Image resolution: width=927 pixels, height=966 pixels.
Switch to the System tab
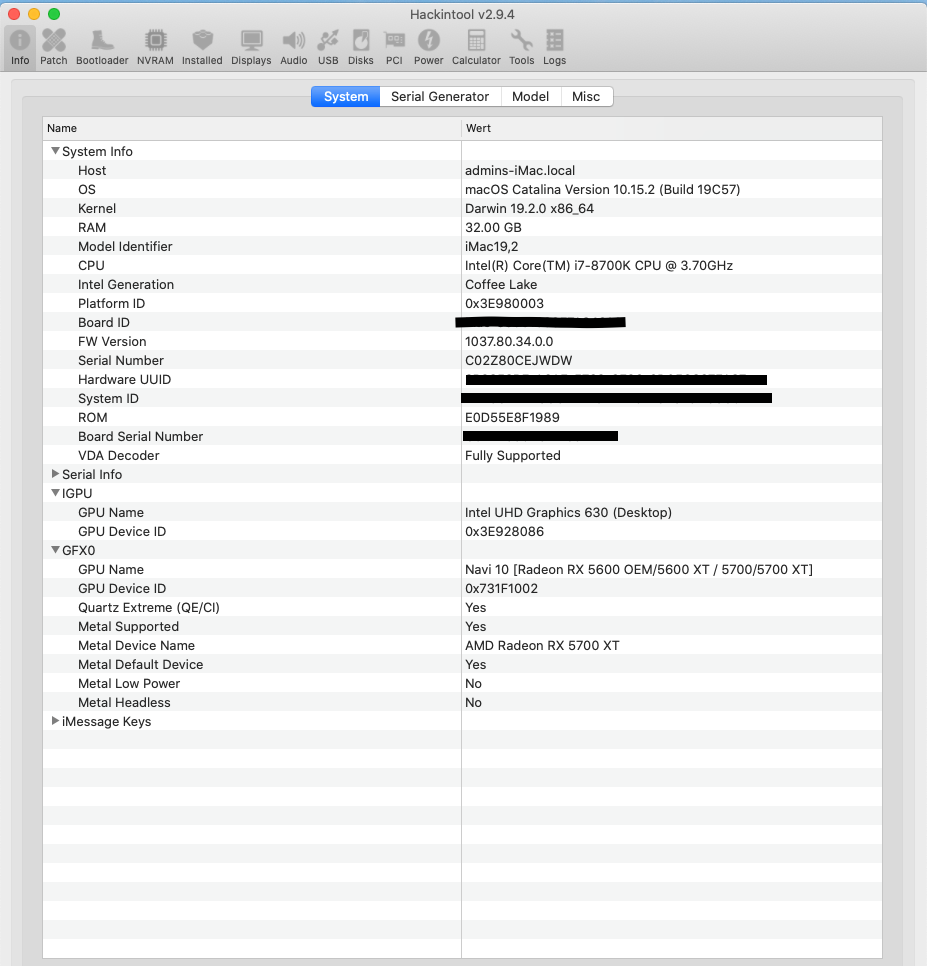pos(346,97)
